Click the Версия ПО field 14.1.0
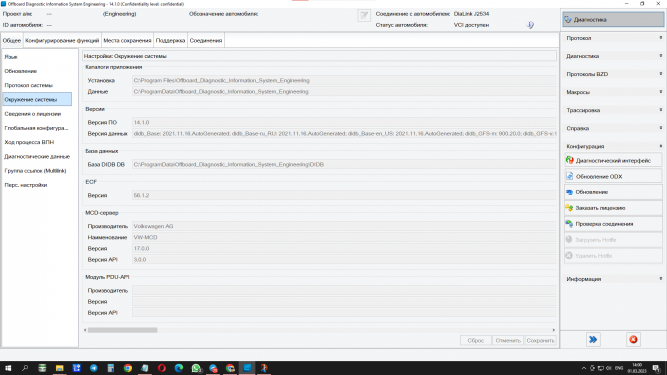Image resolution: width=667 pixels, height=375 pixels. point(344,122)
